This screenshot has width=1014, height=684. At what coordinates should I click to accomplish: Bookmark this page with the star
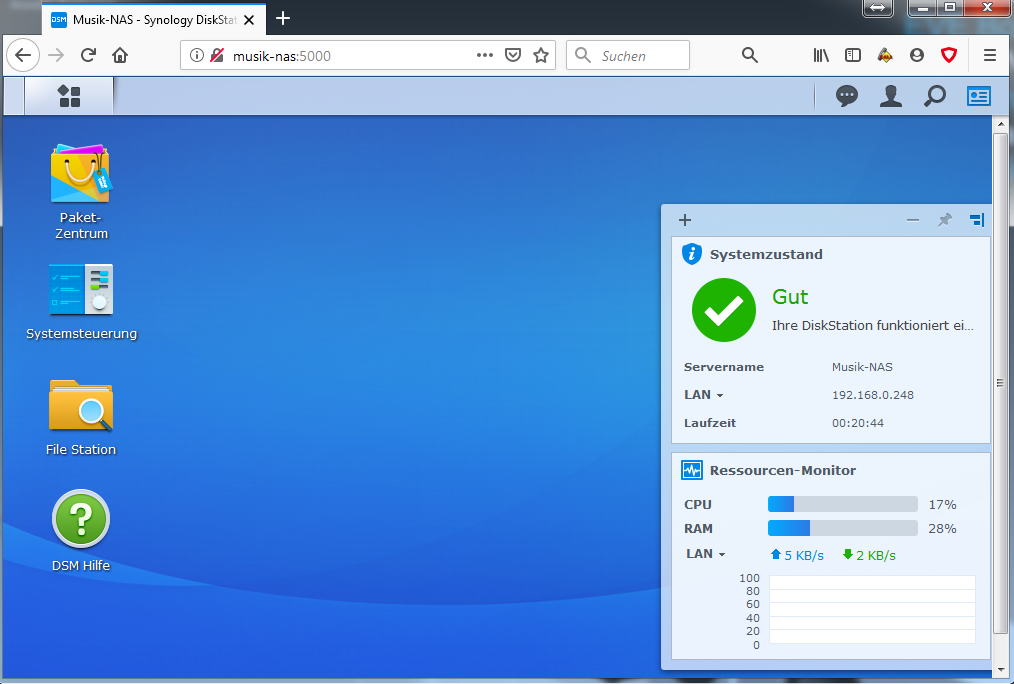coord(541,56)
